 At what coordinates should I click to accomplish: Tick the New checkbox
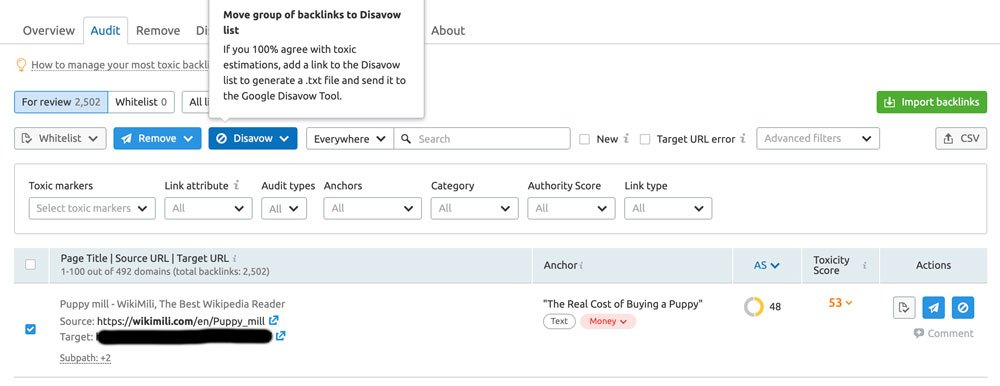(x=584, y=139)
